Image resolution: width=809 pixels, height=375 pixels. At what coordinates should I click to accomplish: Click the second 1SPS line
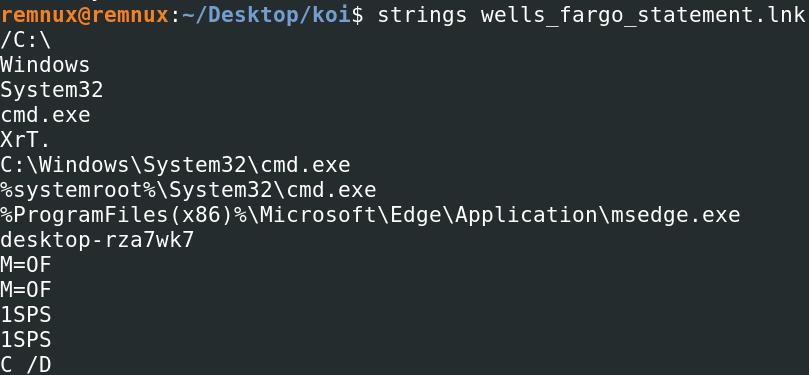[x=26, y=339]
